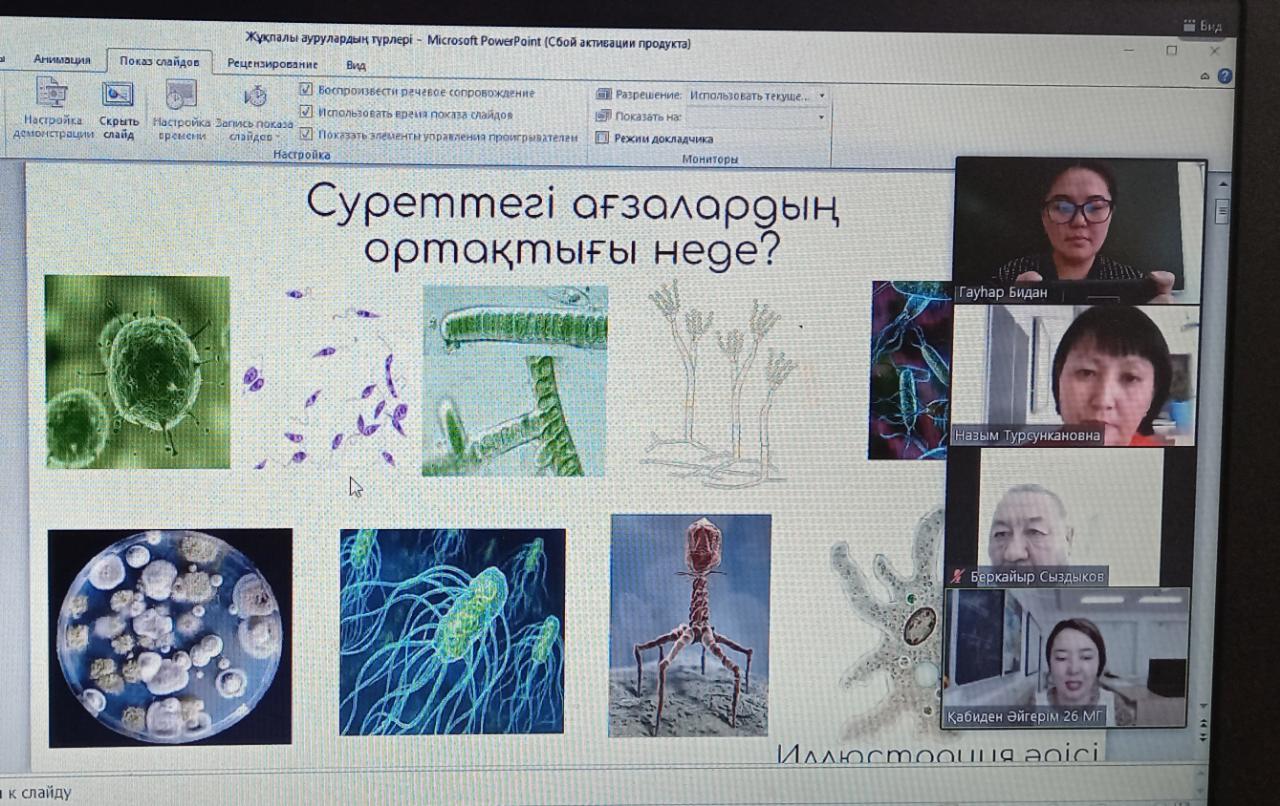Open the Настройка демонстрации slideshow setup

[52, 110]
